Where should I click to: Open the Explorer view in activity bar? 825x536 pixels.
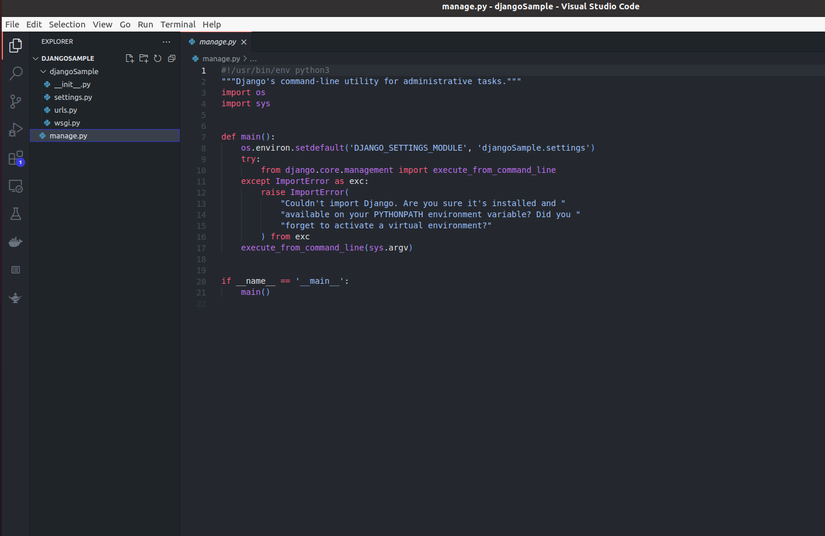tap(16, 46)
